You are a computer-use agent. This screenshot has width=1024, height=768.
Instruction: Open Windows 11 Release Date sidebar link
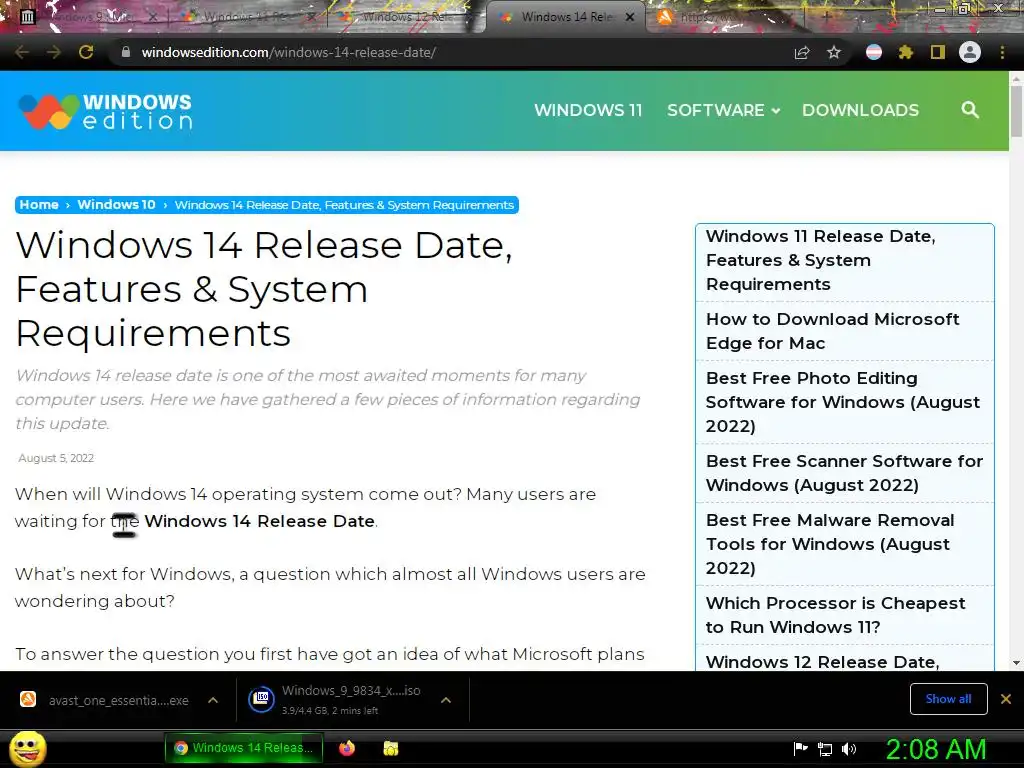tap(820, 260)
